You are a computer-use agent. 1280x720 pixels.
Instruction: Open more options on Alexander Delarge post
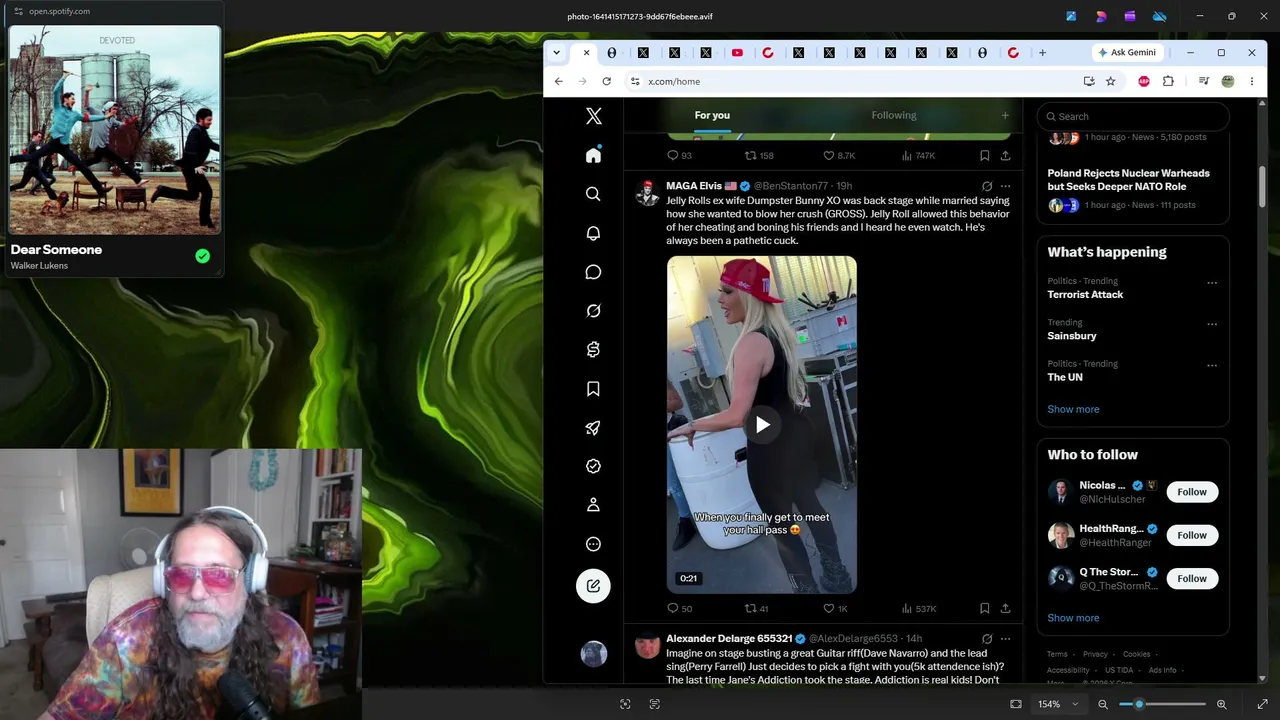coord(1005,639)
